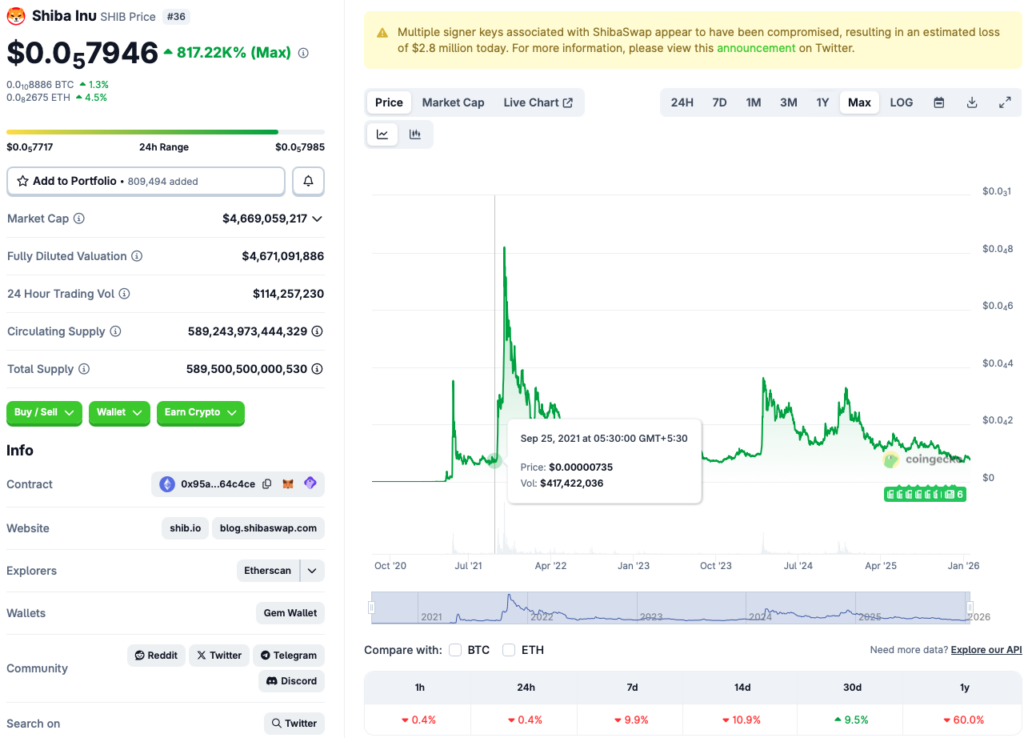Viewport: 1024px width, 738px height.
Task: Open the Buy / Sell dropdown
Action: [x=43, y=413]
